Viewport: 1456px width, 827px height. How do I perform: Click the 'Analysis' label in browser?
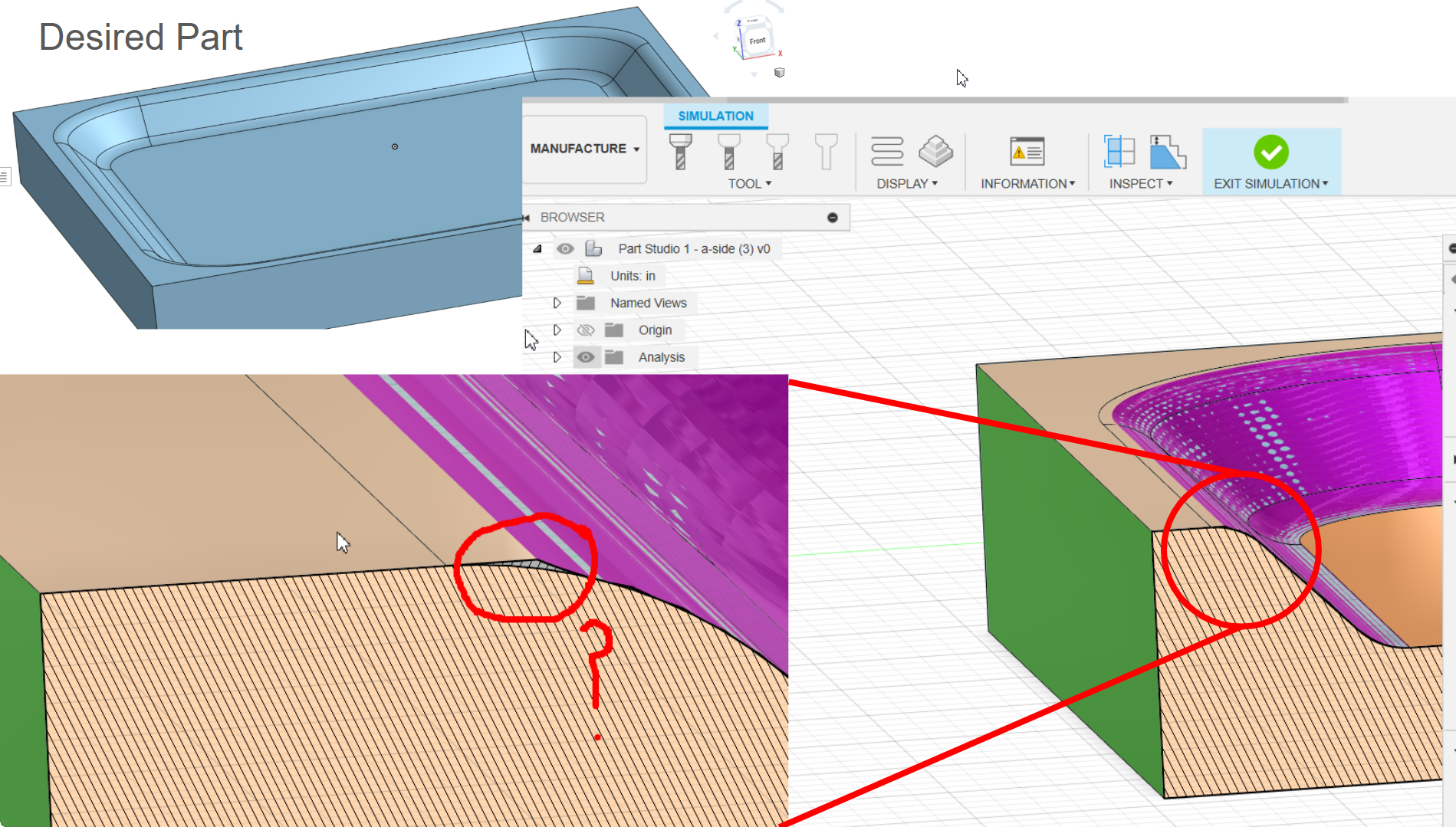coord(662,357)
